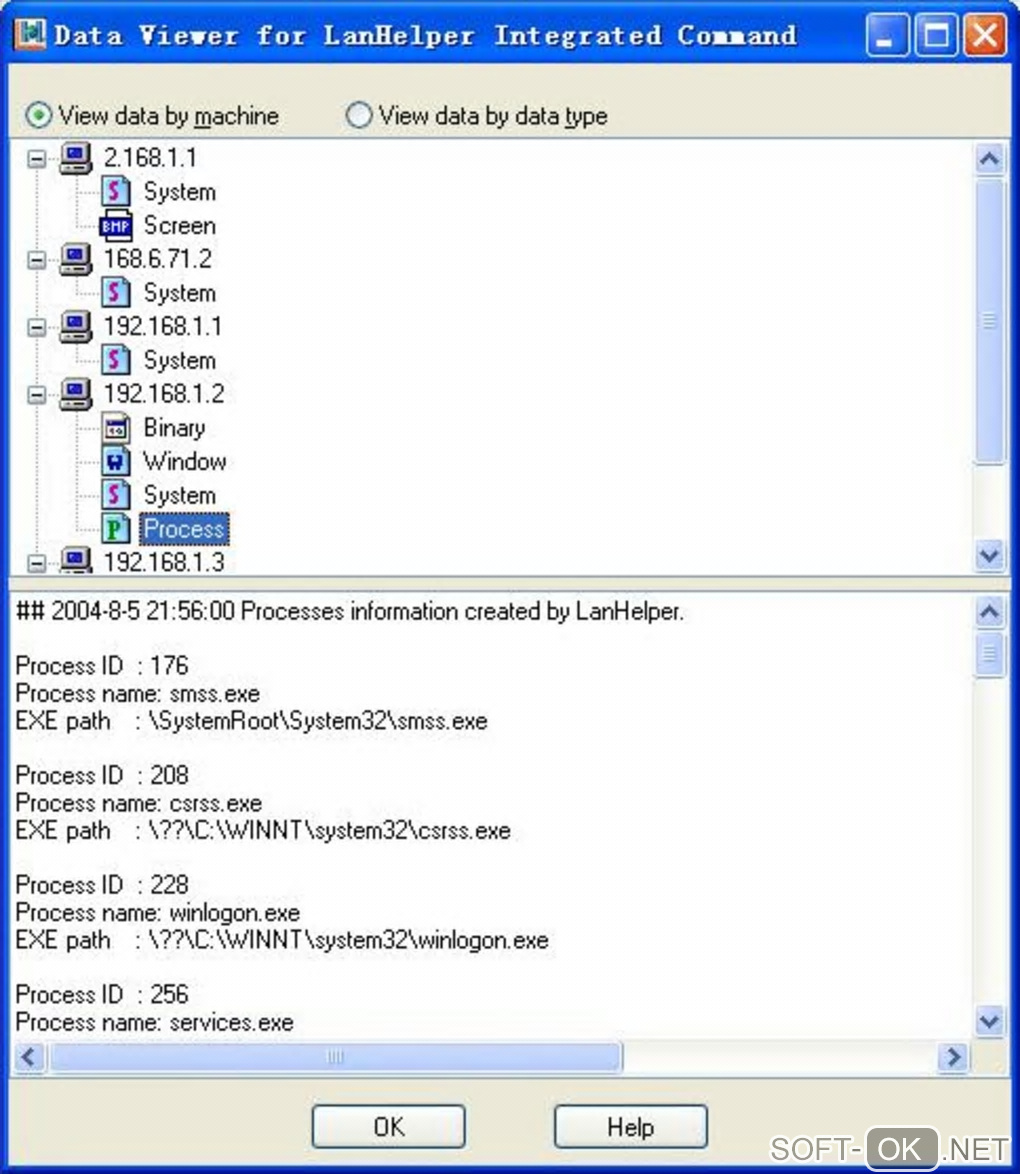Select the 192.168.1.2 machine label

coord(163,394)
